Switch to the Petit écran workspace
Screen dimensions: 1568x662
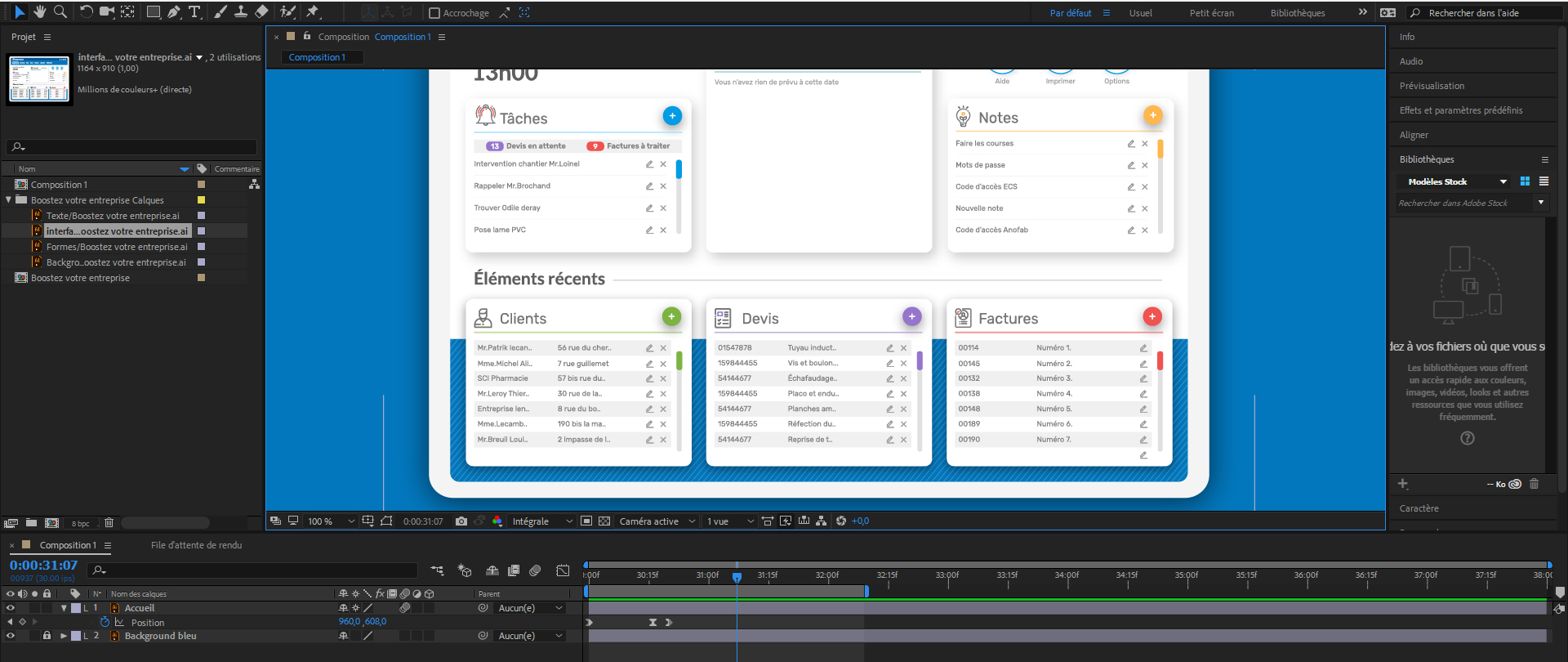coord(1211,13)
